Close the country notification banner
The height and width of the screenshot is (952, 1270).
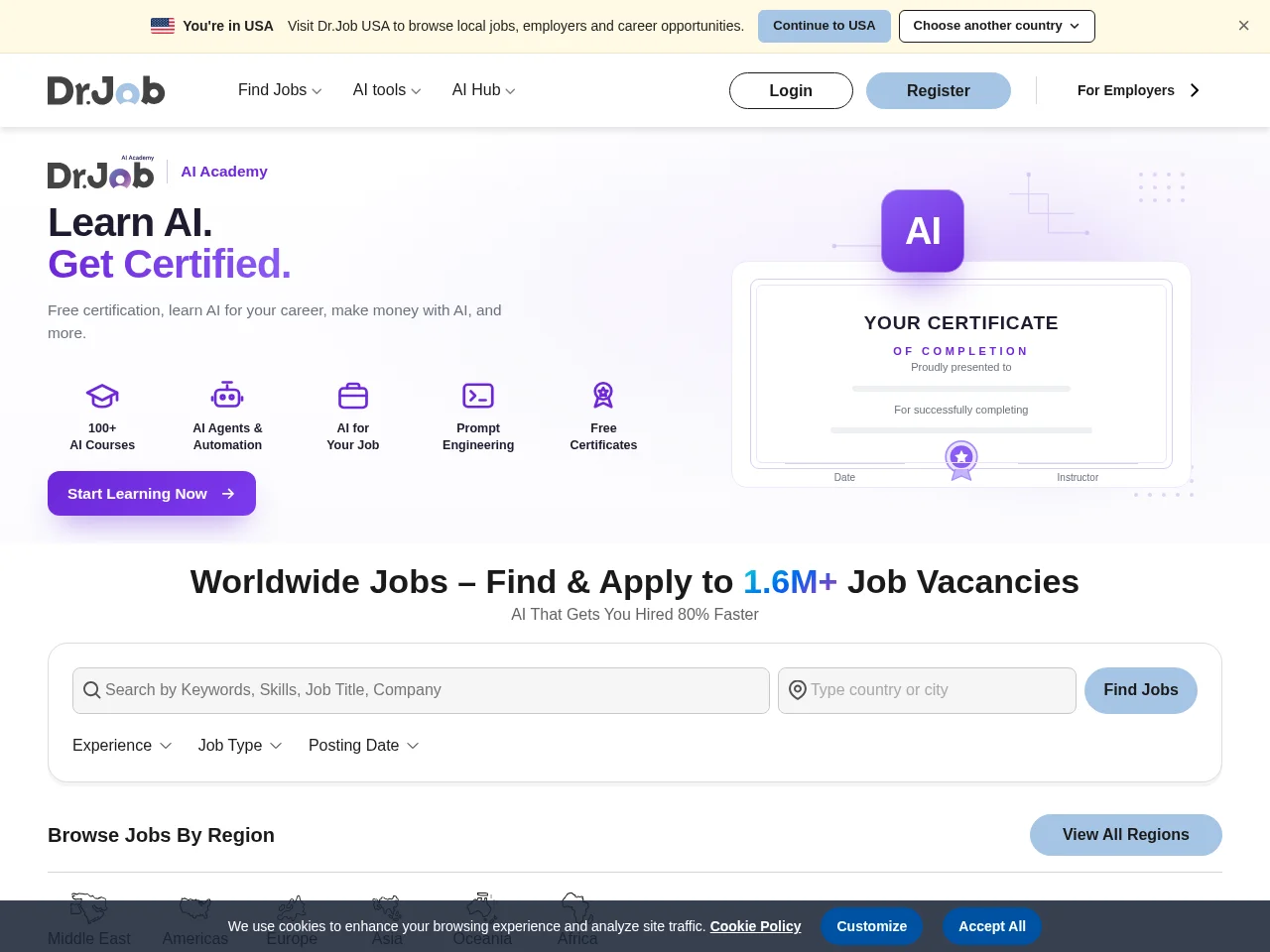[1243, 26]
